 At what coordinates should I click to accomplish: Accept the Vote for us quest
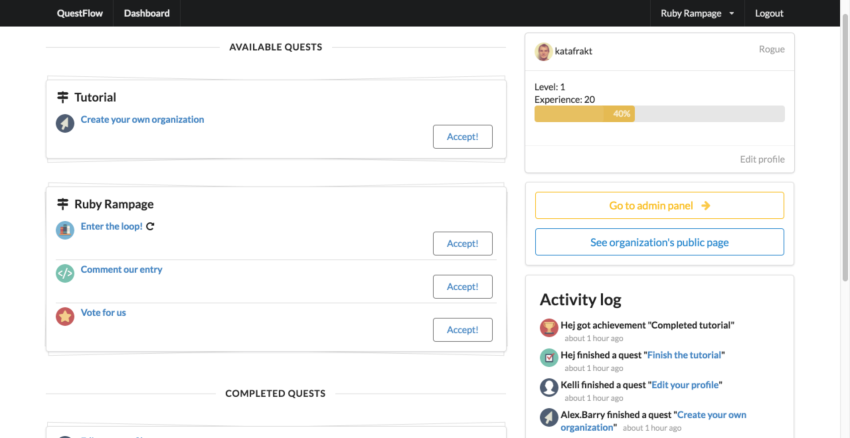pyautogui.click(x=462, y=330)
